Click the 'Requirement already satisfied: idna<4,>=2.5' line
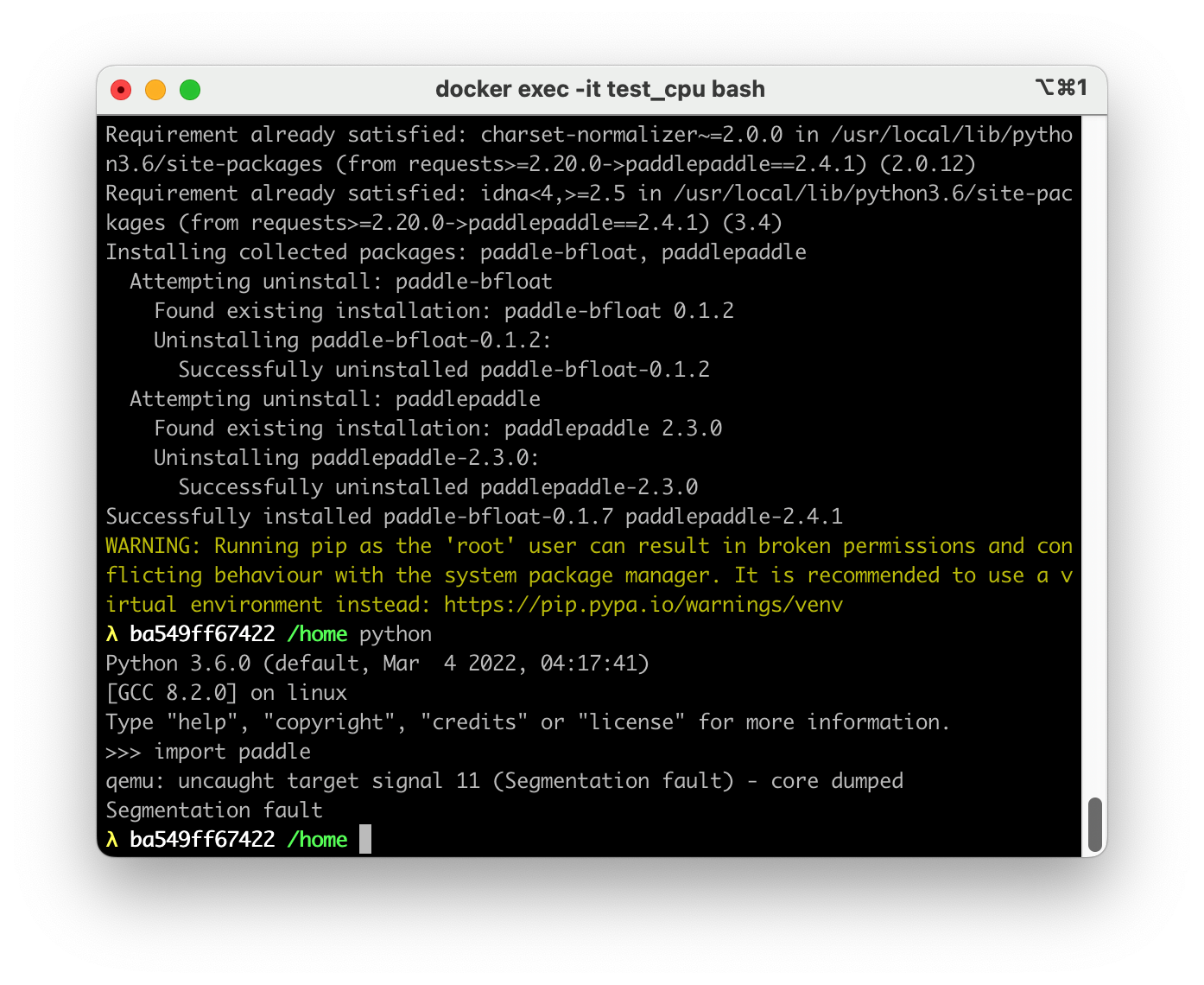The height and width of the screenshot is (985, 1204). coord(589,208)
